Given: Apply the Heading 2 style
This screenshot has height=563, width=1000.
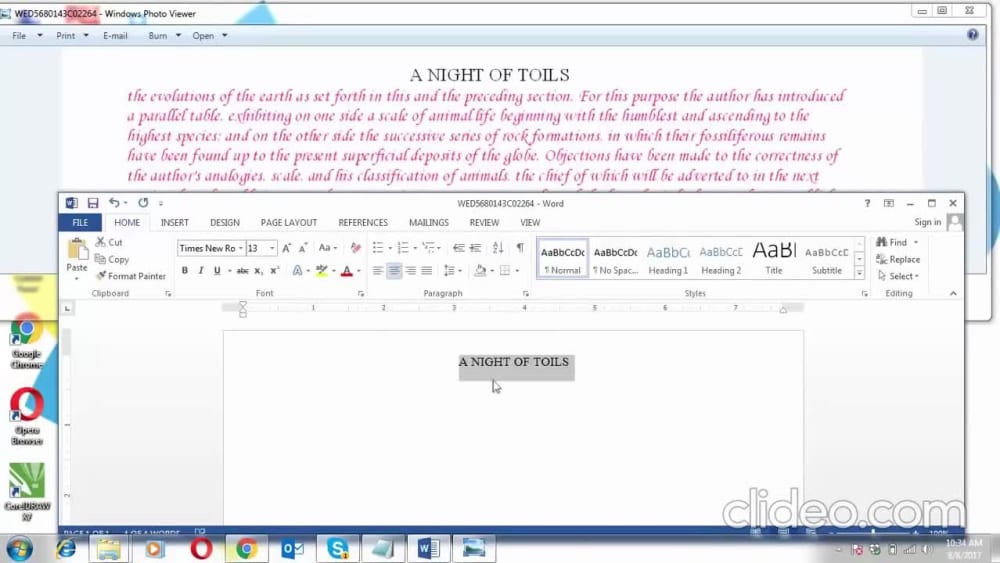Looking at the screenshot, I should click(x=721, y=260).
